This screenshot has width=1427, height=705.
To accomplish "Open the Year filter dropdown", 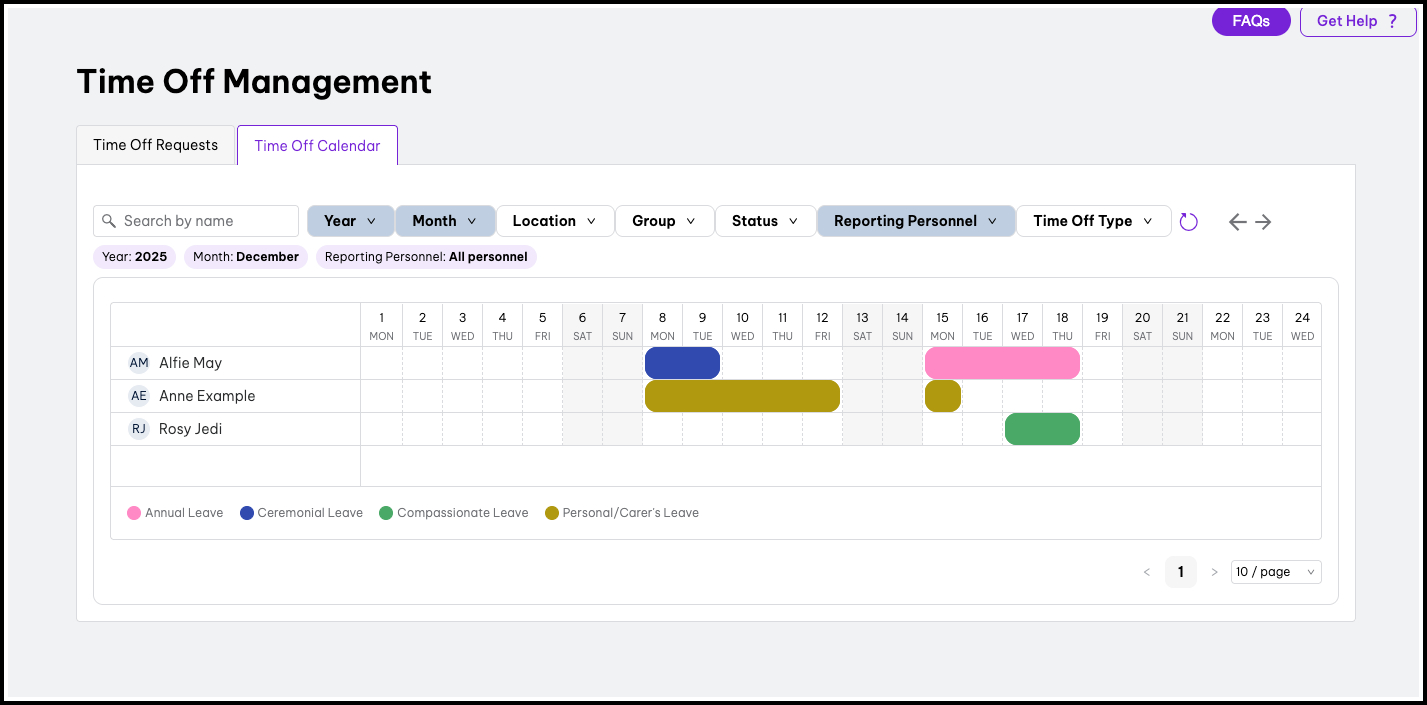I will coord(350,221).
